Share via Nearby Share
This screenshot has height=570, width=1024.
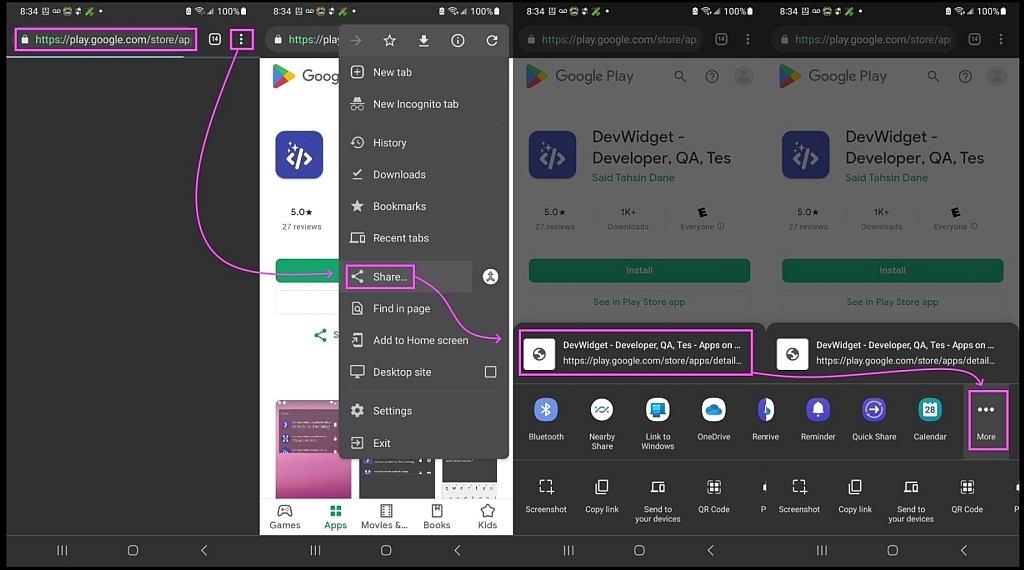pos(601,424)
